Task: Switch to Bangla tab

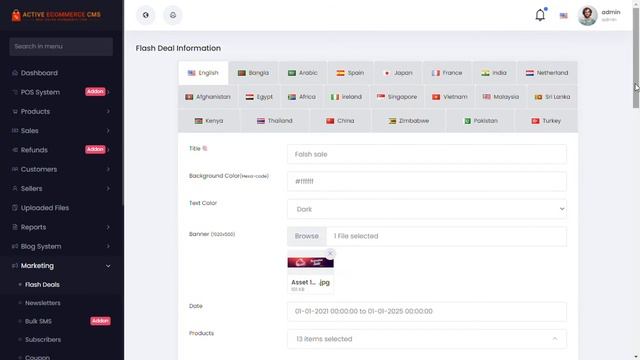Action: pos(253,73)
